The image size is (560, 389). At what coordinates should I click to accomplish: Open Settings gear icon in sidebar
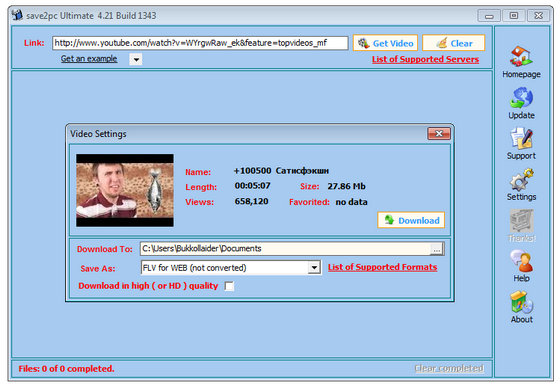[521, 179]
